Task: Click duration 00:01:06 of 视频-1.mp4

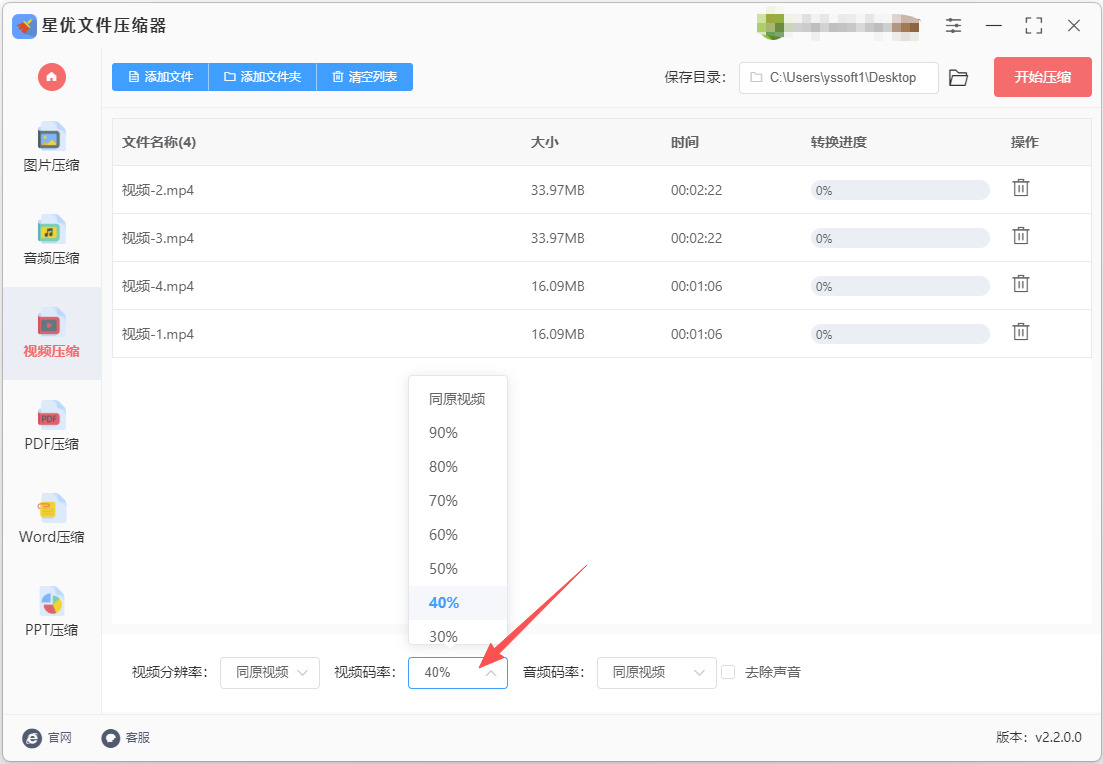Action: (696, 333)
